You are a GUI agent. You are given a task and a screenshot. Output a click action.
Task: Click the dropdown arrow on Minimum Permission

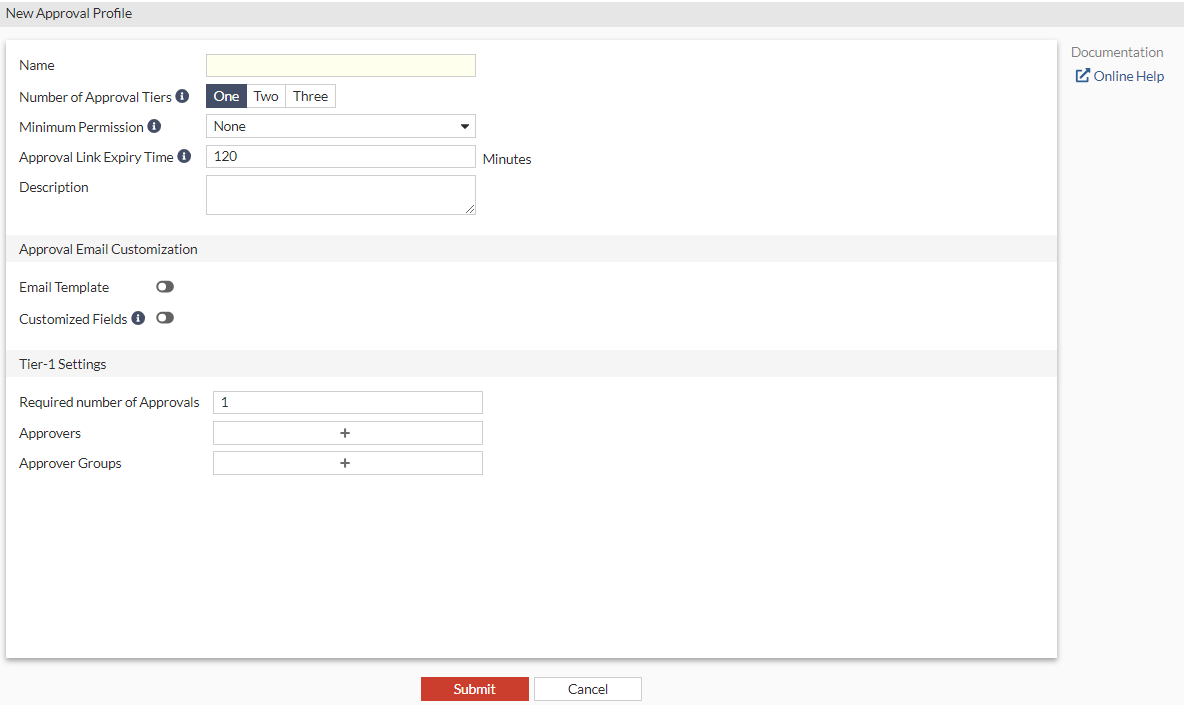tap(464, 126)
